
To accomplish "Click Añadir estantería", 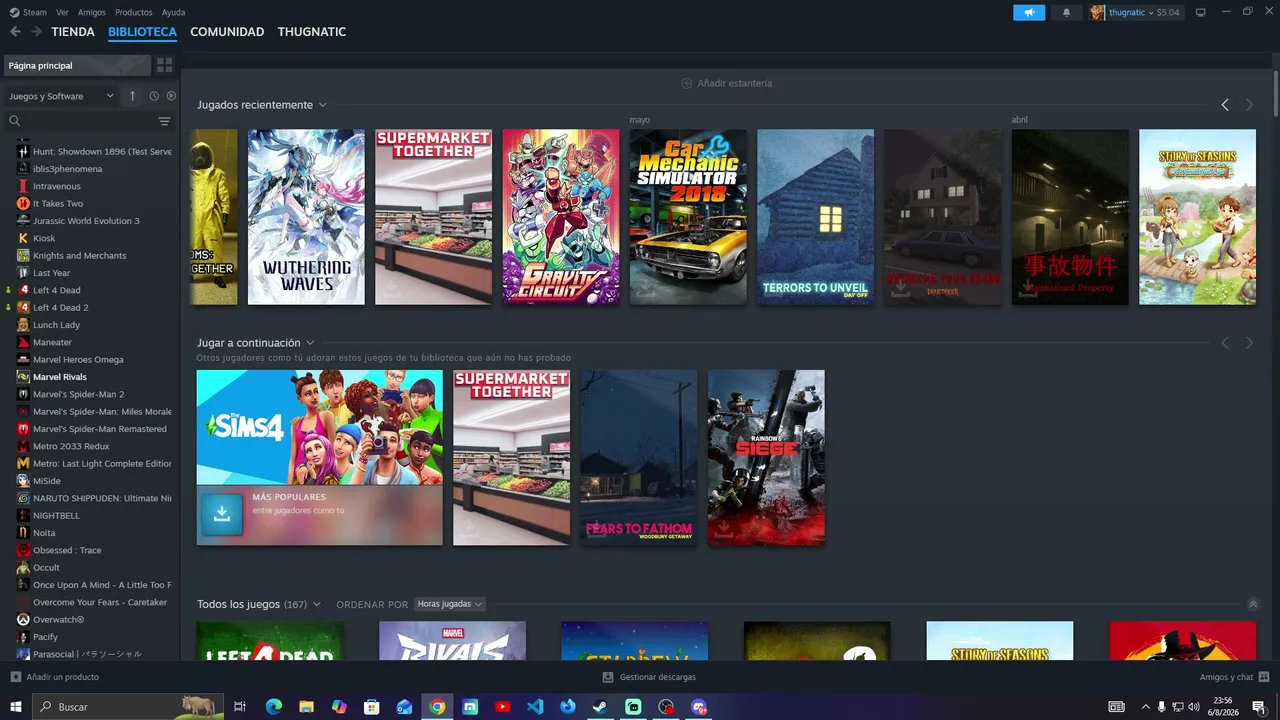I will tap(727, 83).
